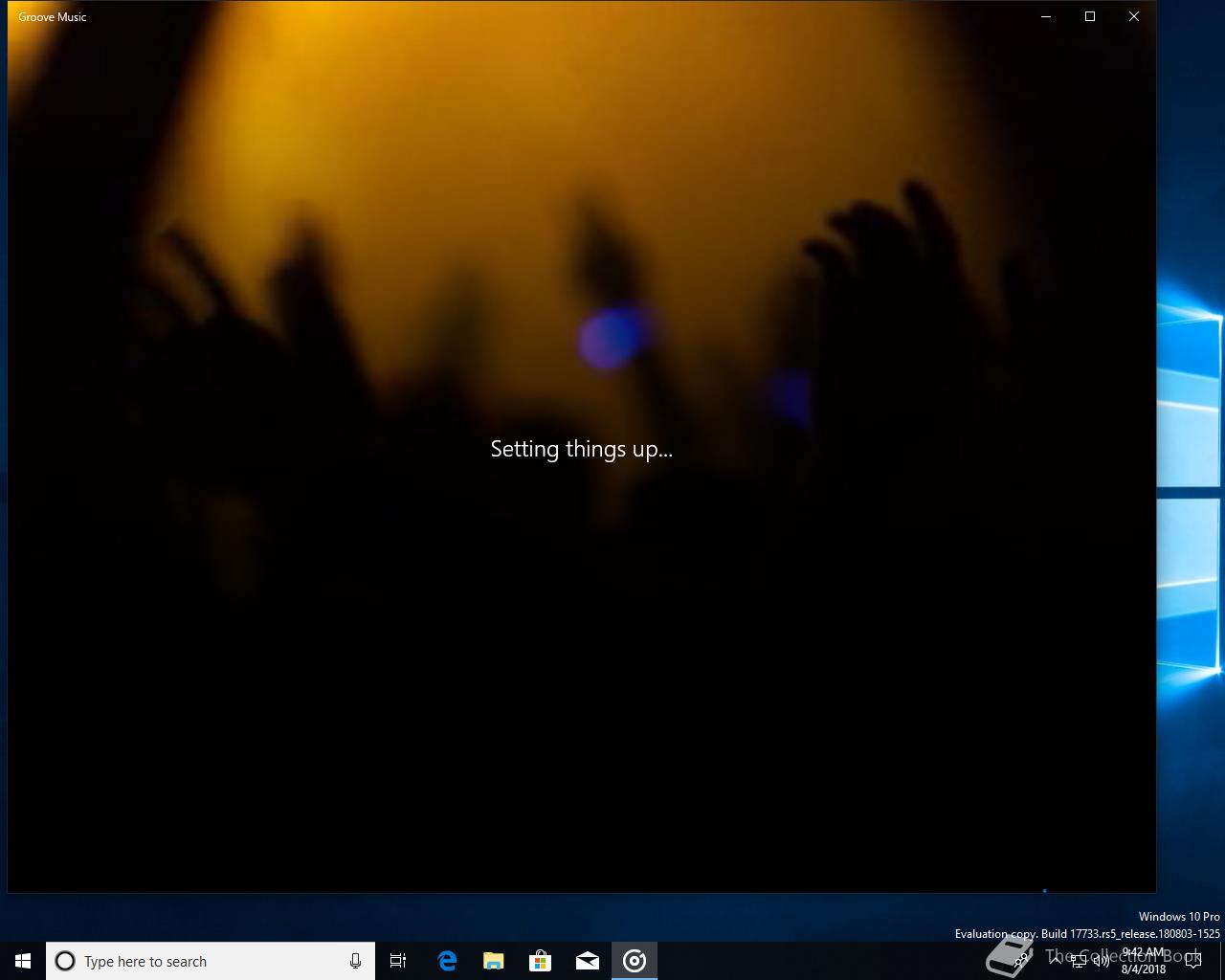Open the clock showing 9:42 AM
Viewport: 1225px width, 980px height.
(1144, 961)
